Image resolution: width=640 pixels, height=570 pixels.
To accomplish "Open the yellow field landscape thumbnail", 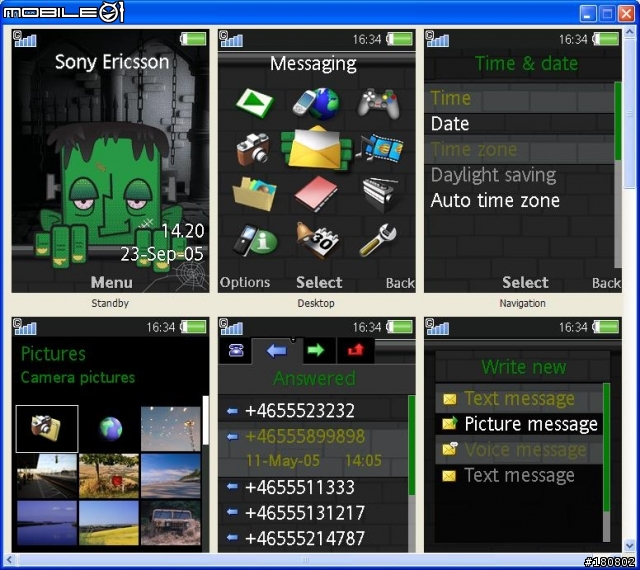I will point(109,523).
